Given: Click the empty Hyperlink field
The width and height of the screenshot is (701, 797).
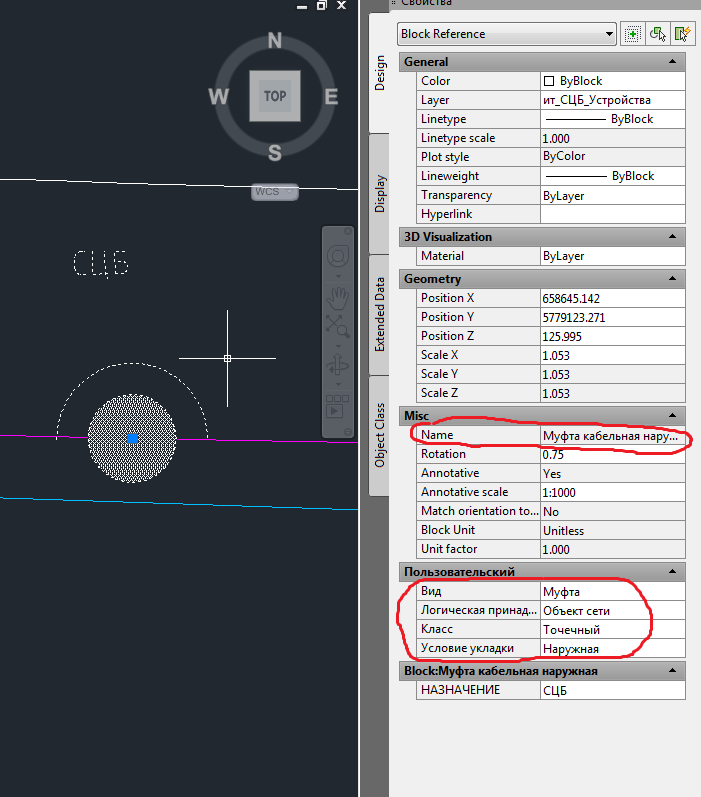Looking at the screenshot, I should tap(613, 214).
